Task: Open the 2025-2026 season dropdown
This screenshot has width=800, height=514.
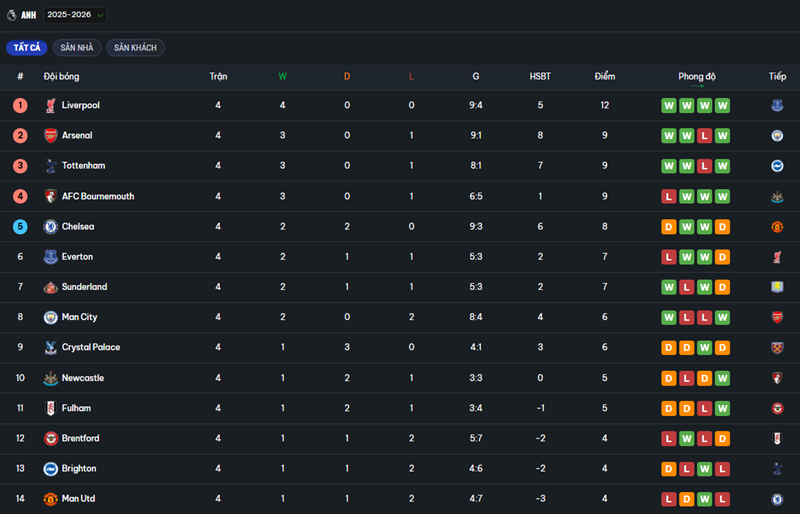Action: pyautogui.click(x=75, y=15)
